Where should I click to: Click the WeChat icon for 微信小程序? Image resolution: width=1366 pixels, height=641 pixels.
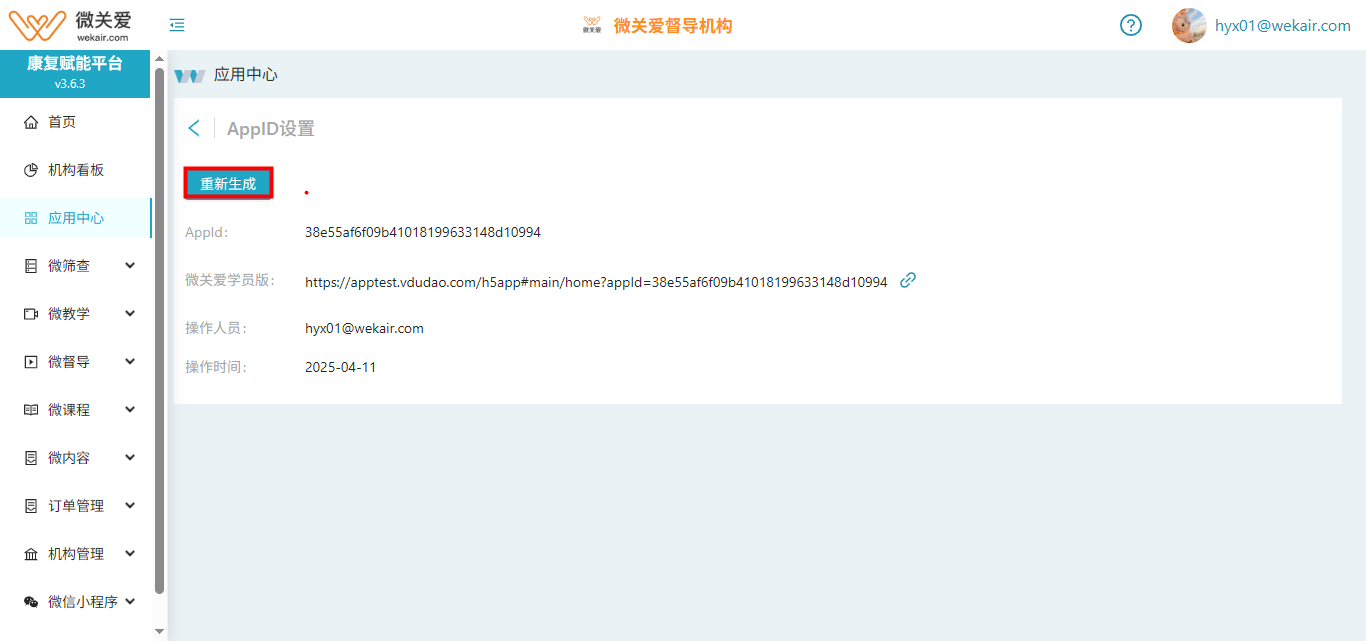tap(31, 602)
